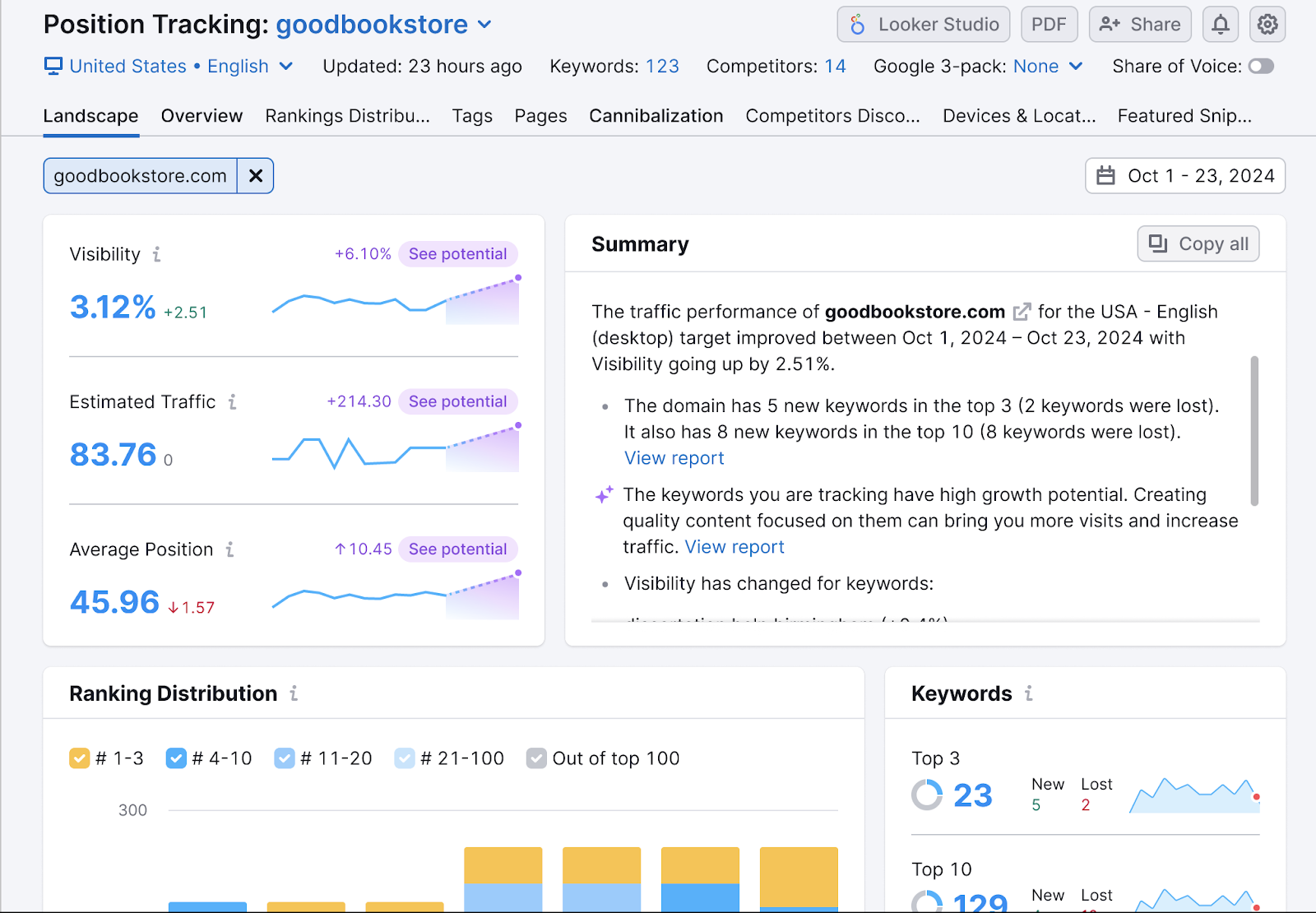
Task: Click Average Position sparkline chart
Action: (x=396, y=595)
